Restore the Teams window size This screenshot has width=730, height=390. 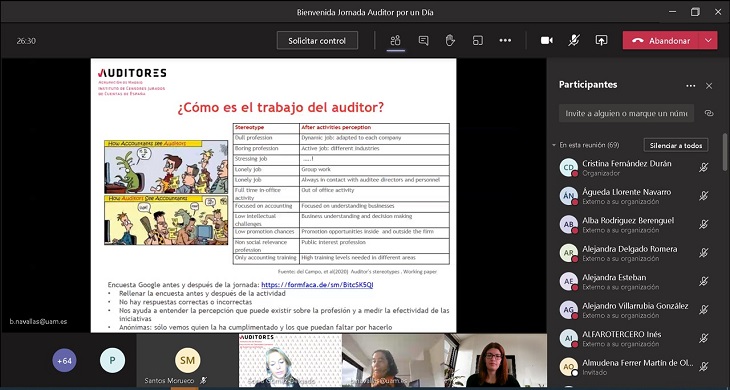click(695, 12)
